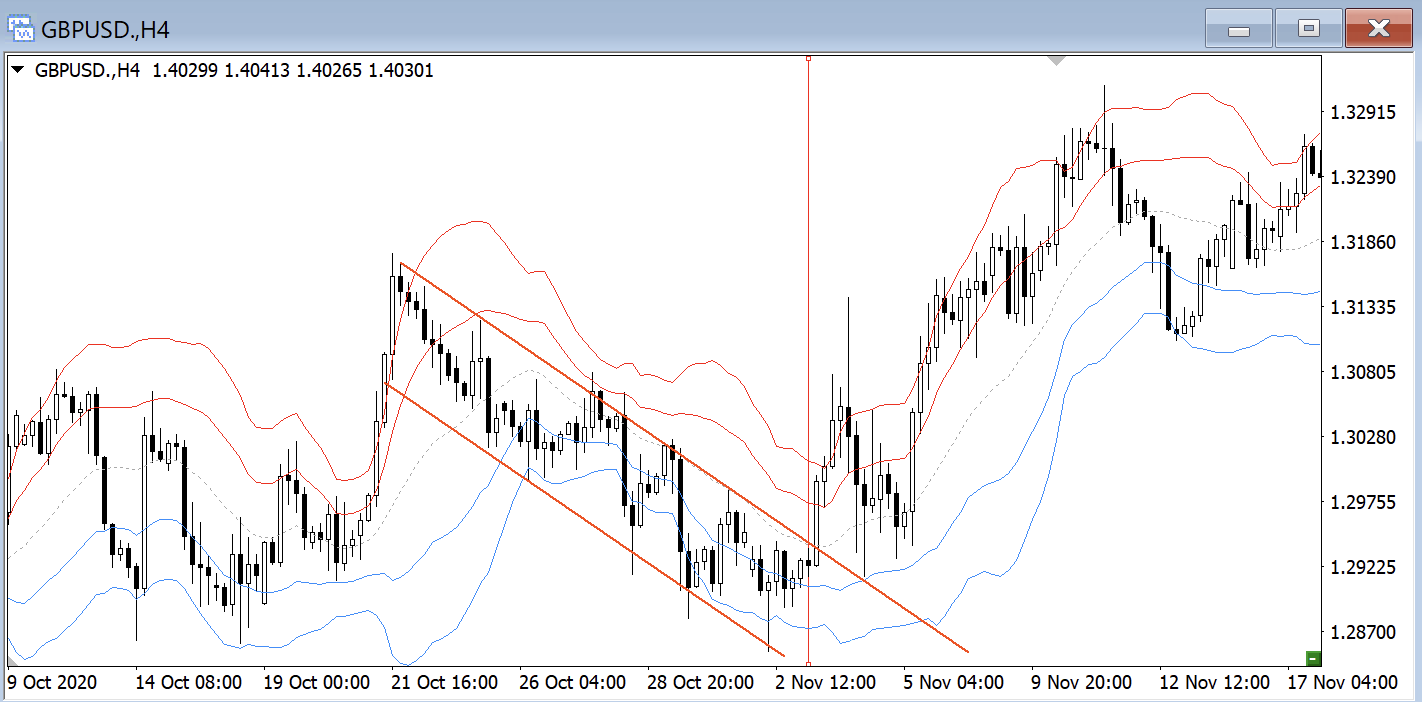Expand the GBPUSD.,H4 chart menu triangle

click(18, 71)
